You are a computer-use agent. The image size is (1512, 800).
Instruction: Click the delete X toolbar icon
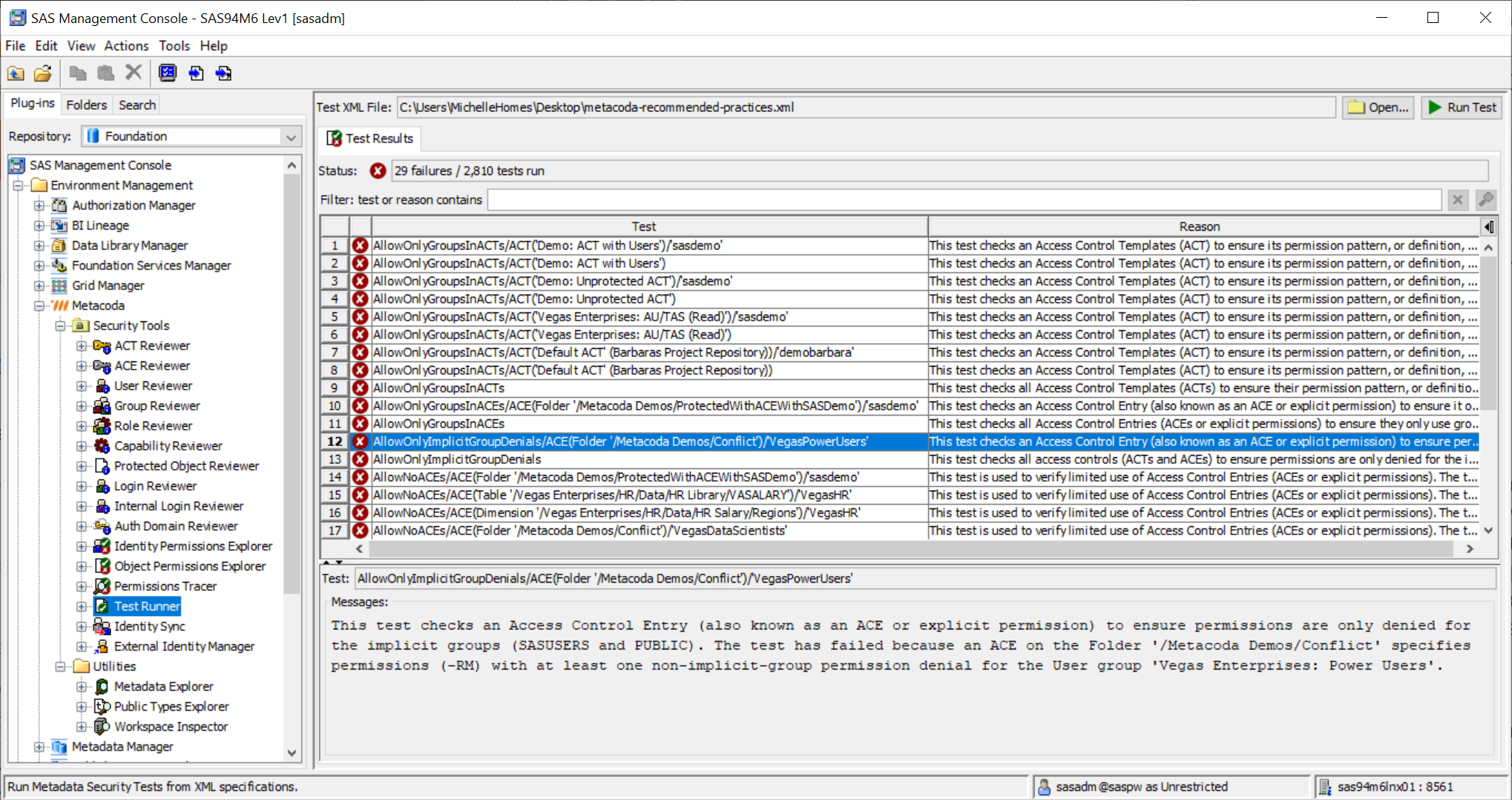134,73
